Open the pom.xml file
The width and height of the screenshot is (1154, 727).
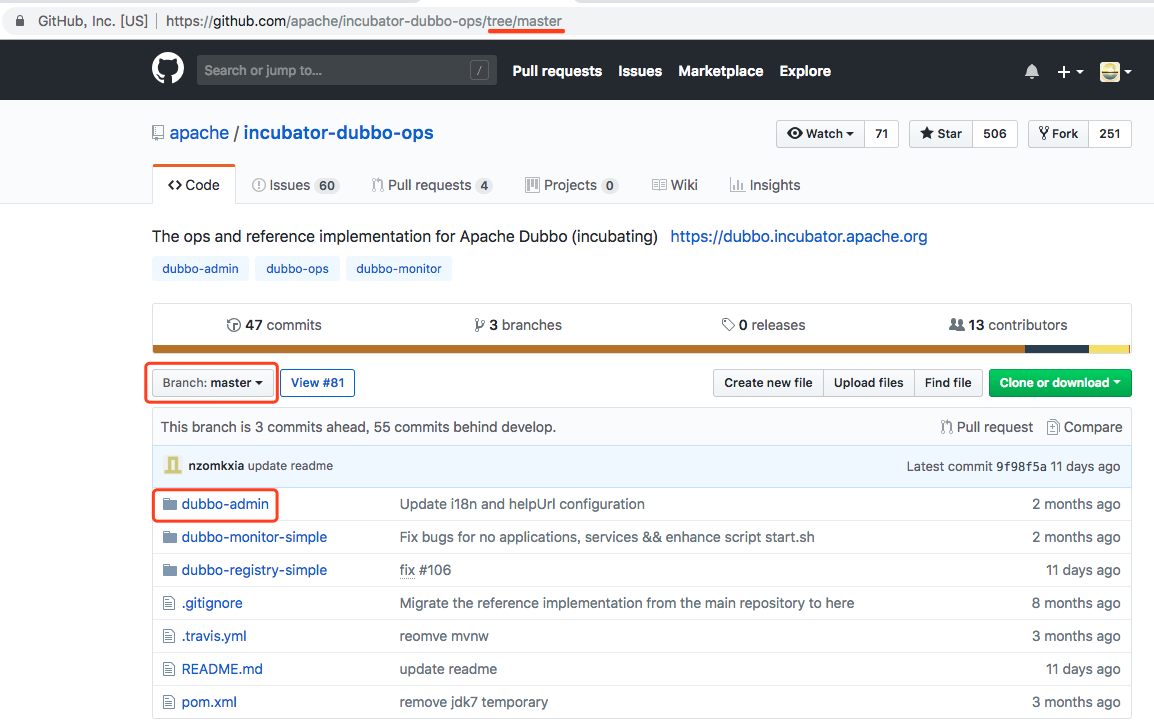209,702
